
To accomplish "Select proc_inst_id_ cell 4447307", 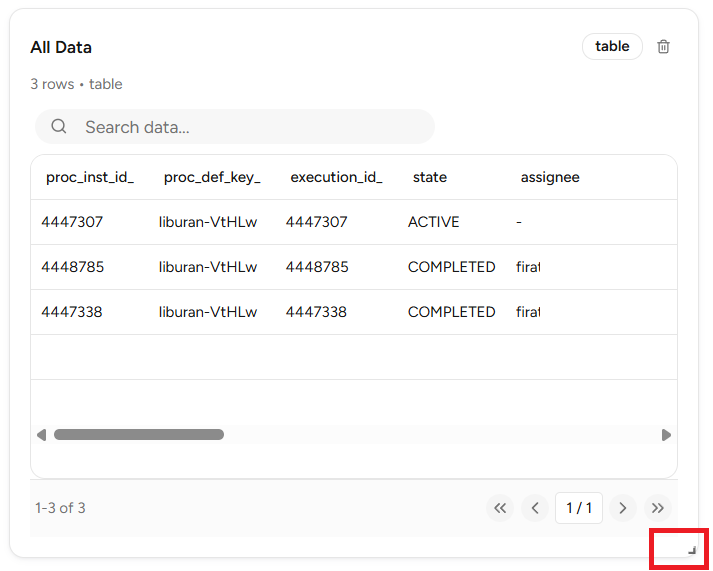I will pos(72,222).
